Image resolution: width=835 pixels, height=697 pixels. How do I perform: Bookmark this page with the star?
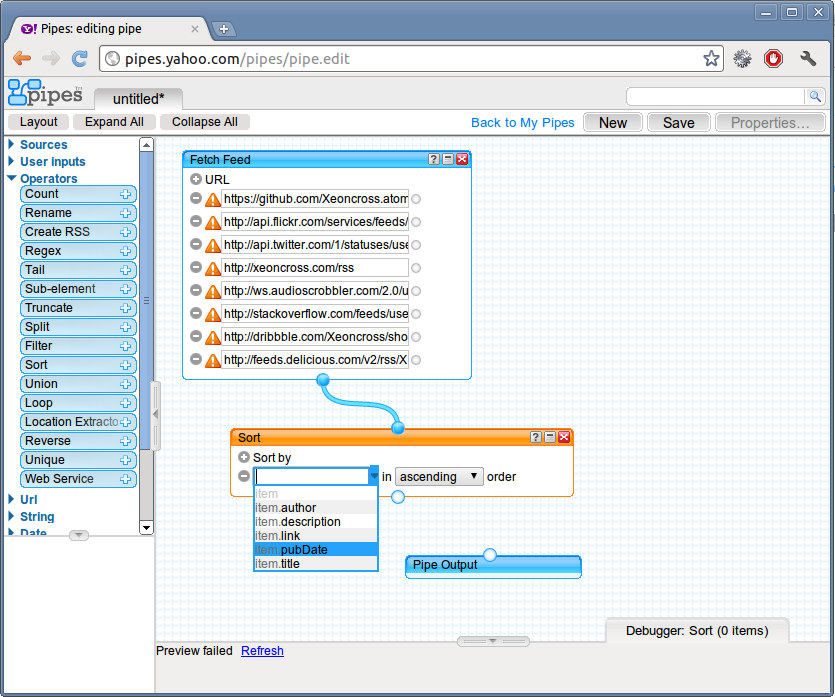coord(711,59)
